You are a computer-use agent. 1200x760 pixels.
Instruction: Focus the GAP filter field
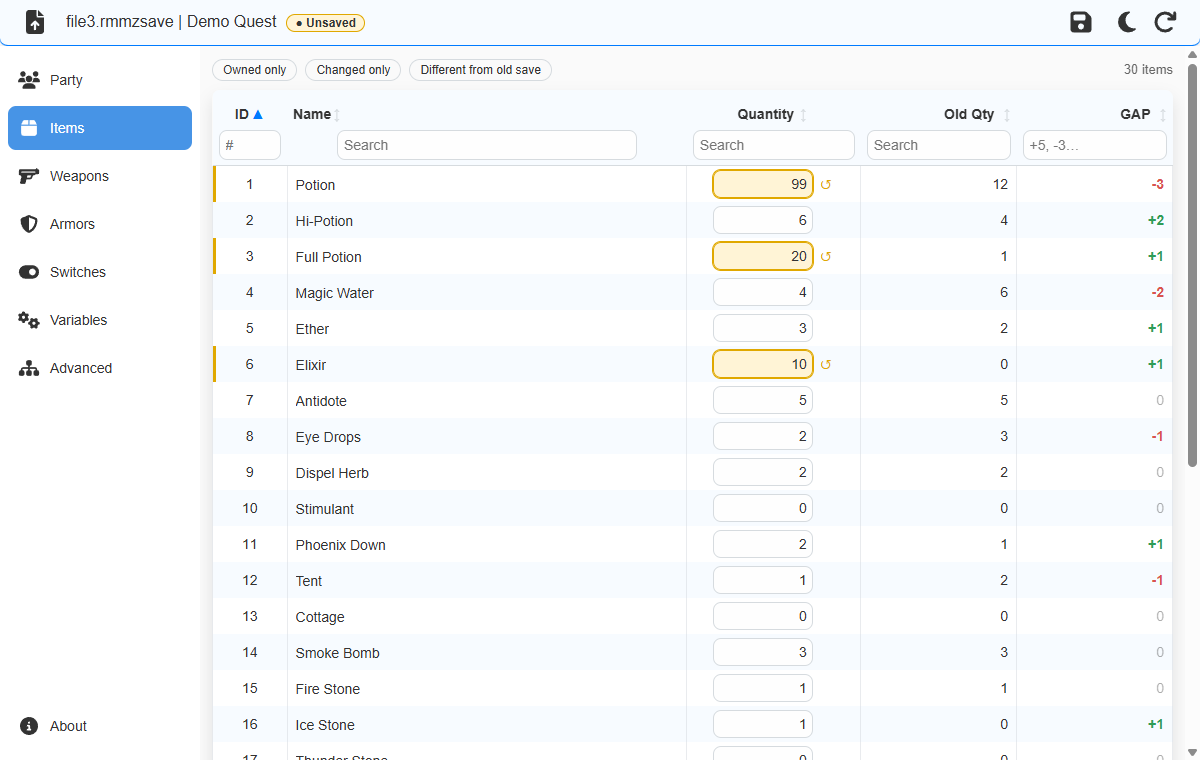coord(1095,145)
